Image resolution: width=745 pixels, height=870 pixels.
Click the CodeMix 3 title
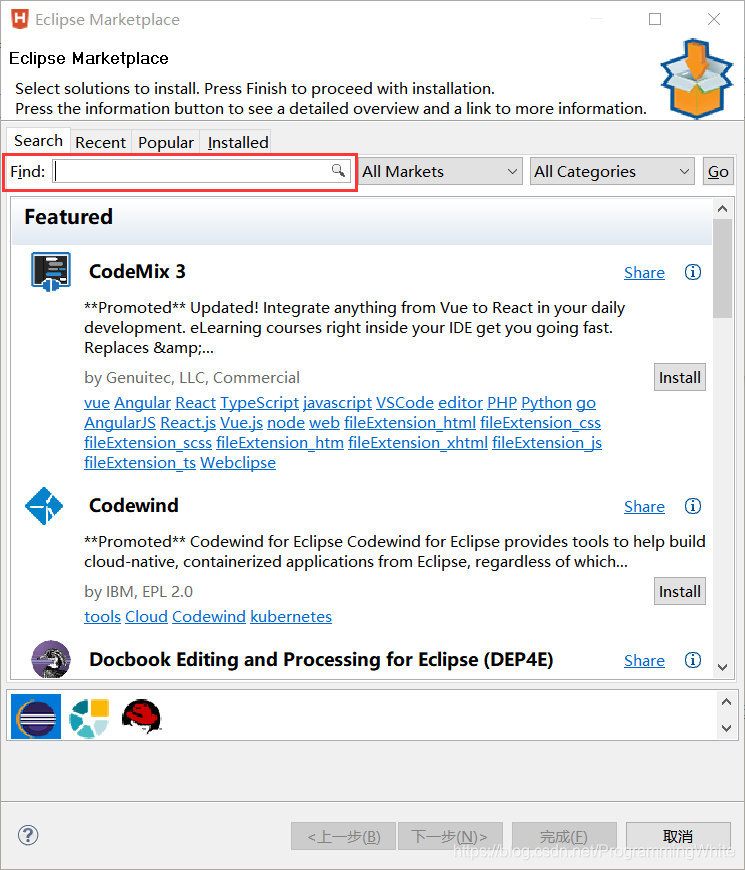click(137, 271)
